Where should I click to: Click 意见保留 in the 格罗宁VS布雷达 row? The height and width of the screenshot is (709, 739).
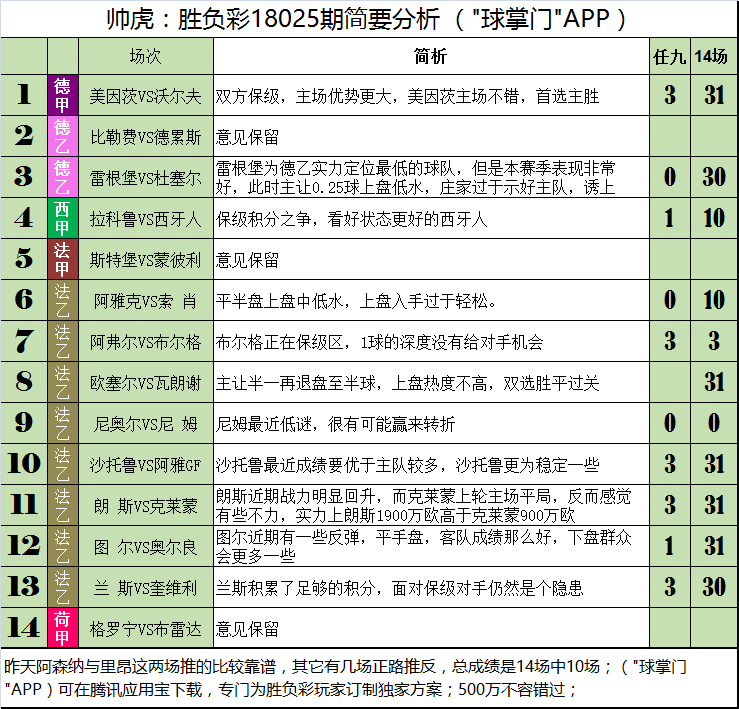point(247,630)
